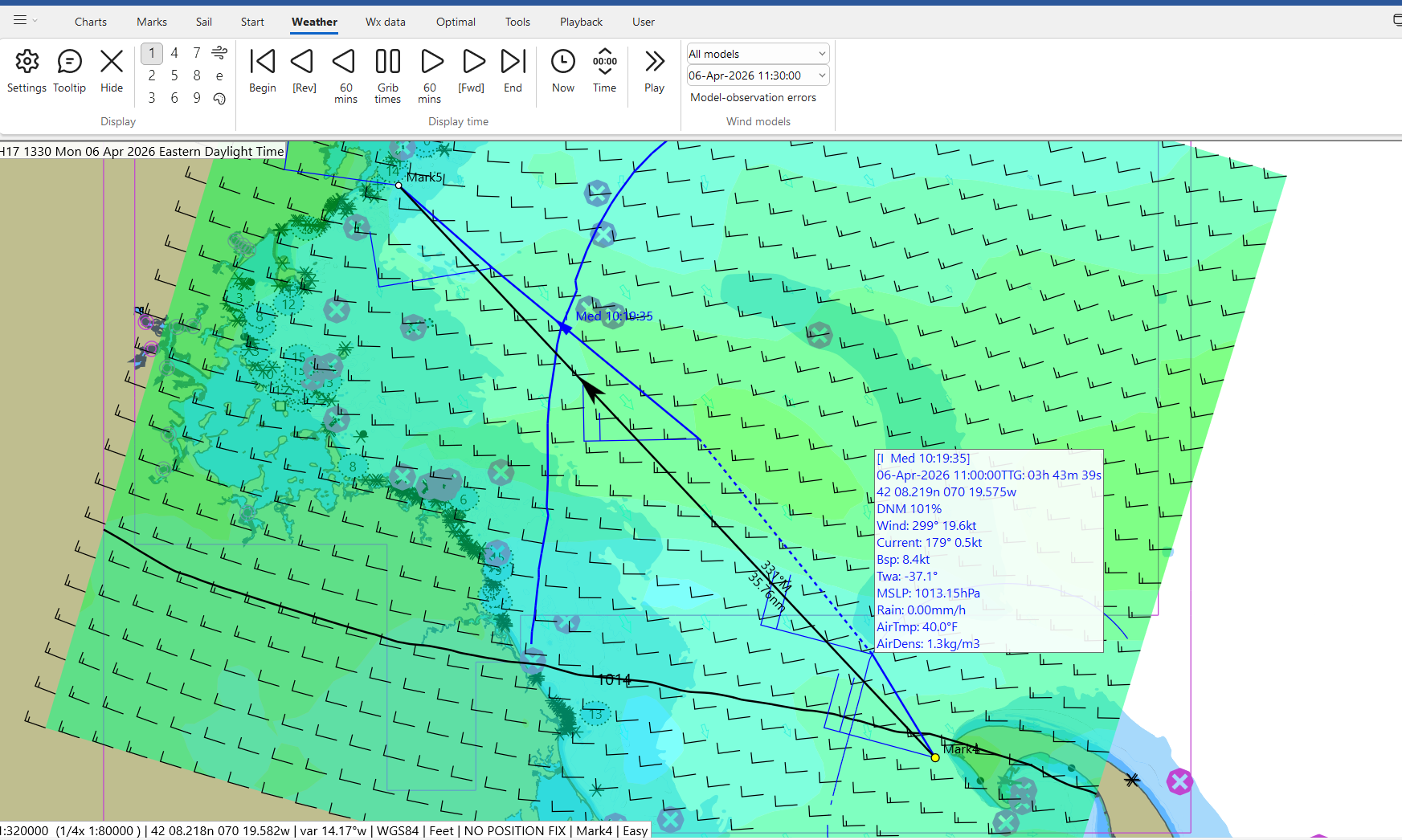The image size is (1402, 840).
Task: Click the 1014 isobar label
Action: pos(615,680)
